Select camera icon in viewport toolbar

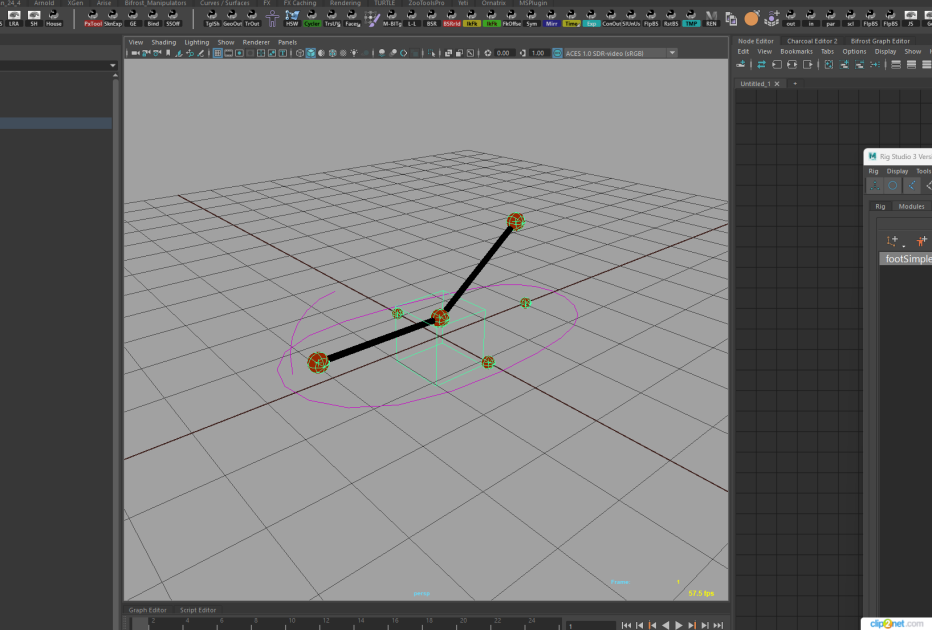135,53
